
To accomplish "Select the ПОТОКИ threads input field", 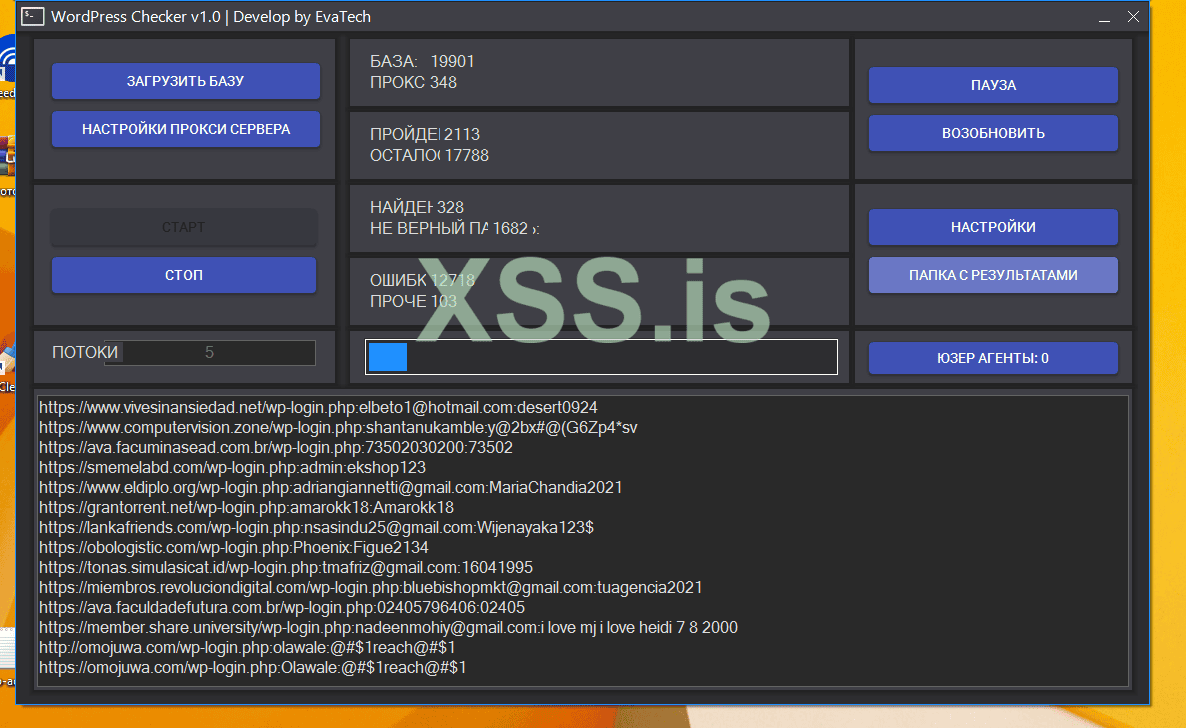I will 210,353.
